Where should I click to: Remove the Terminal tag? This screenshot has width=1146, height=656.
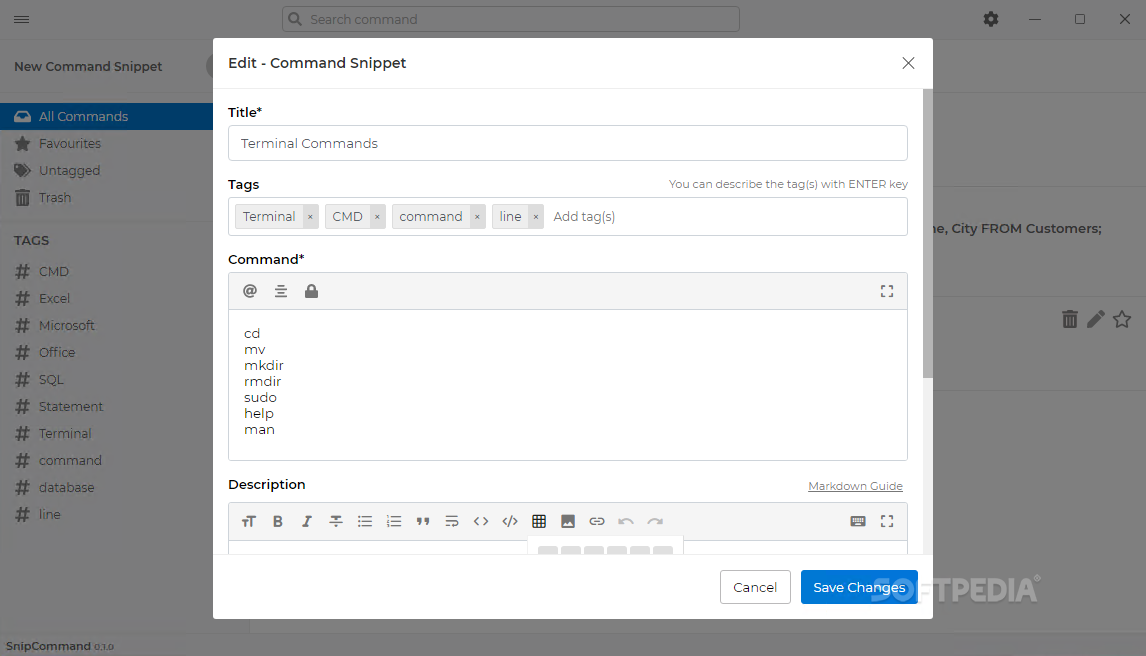[310, 217]
